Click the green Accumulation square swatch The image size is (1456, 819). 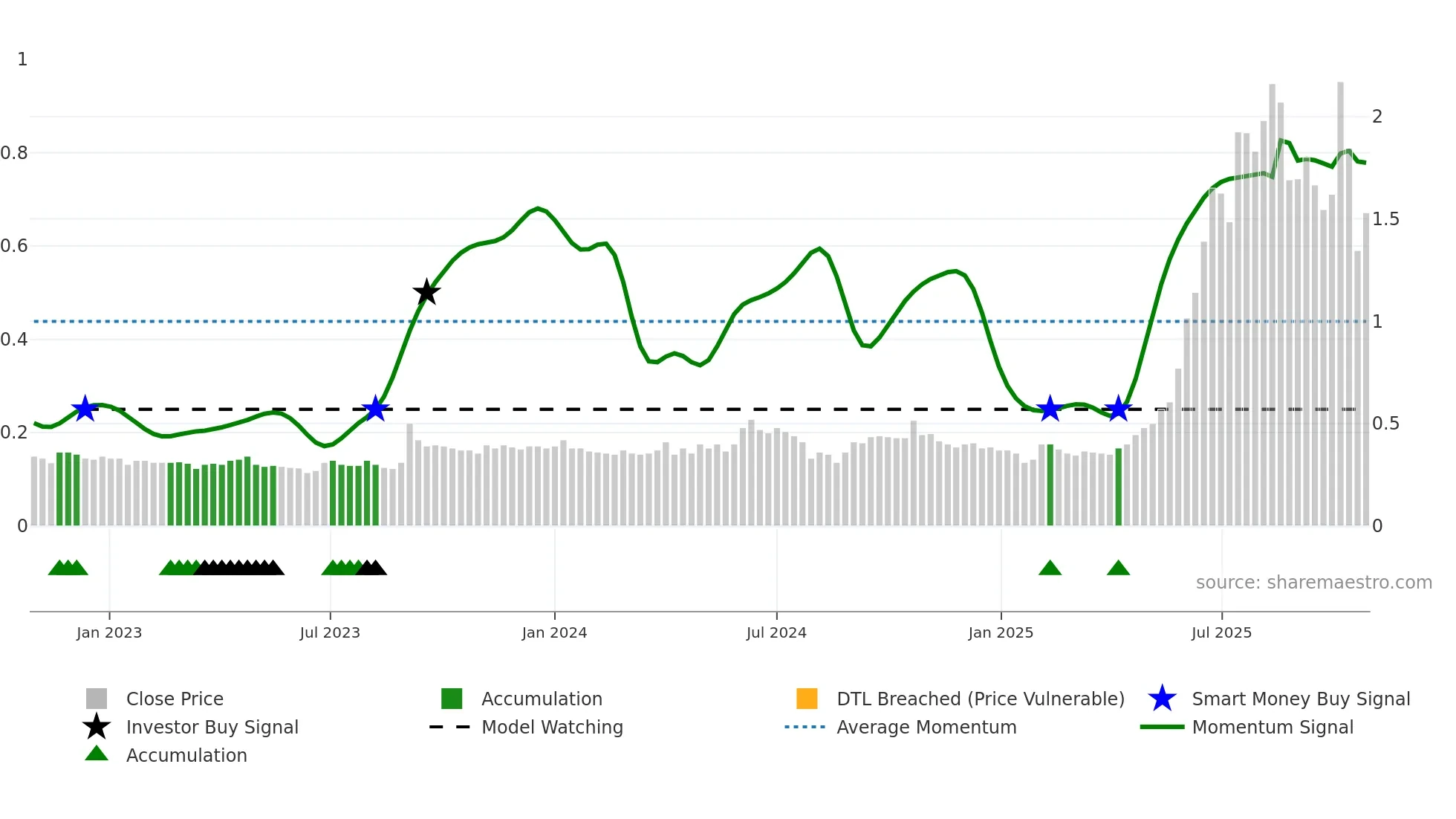(452, 699)
